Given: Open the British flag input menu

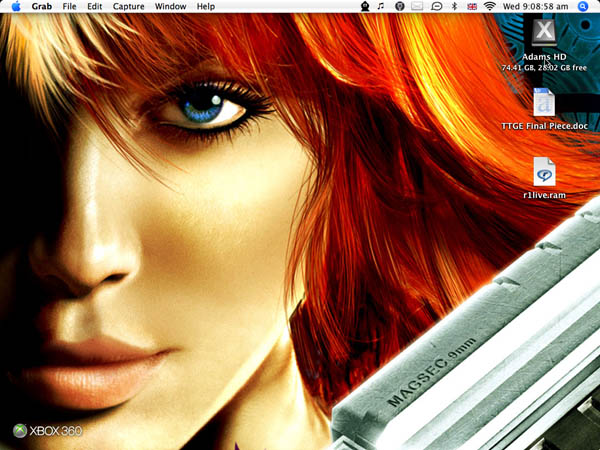Looking at the screenshot, I should pos(472,6).
